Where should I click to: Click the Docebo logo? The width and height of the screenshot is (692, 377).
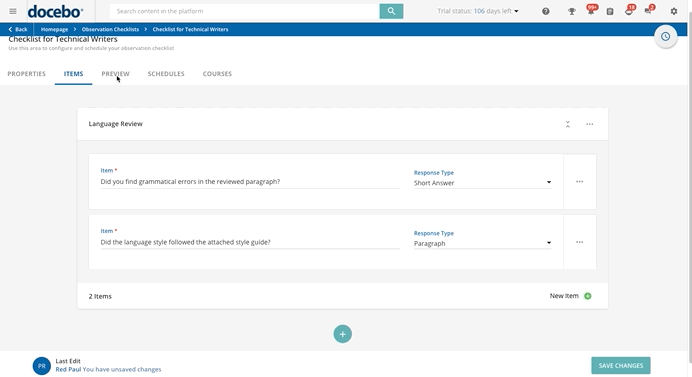[55, 11]
